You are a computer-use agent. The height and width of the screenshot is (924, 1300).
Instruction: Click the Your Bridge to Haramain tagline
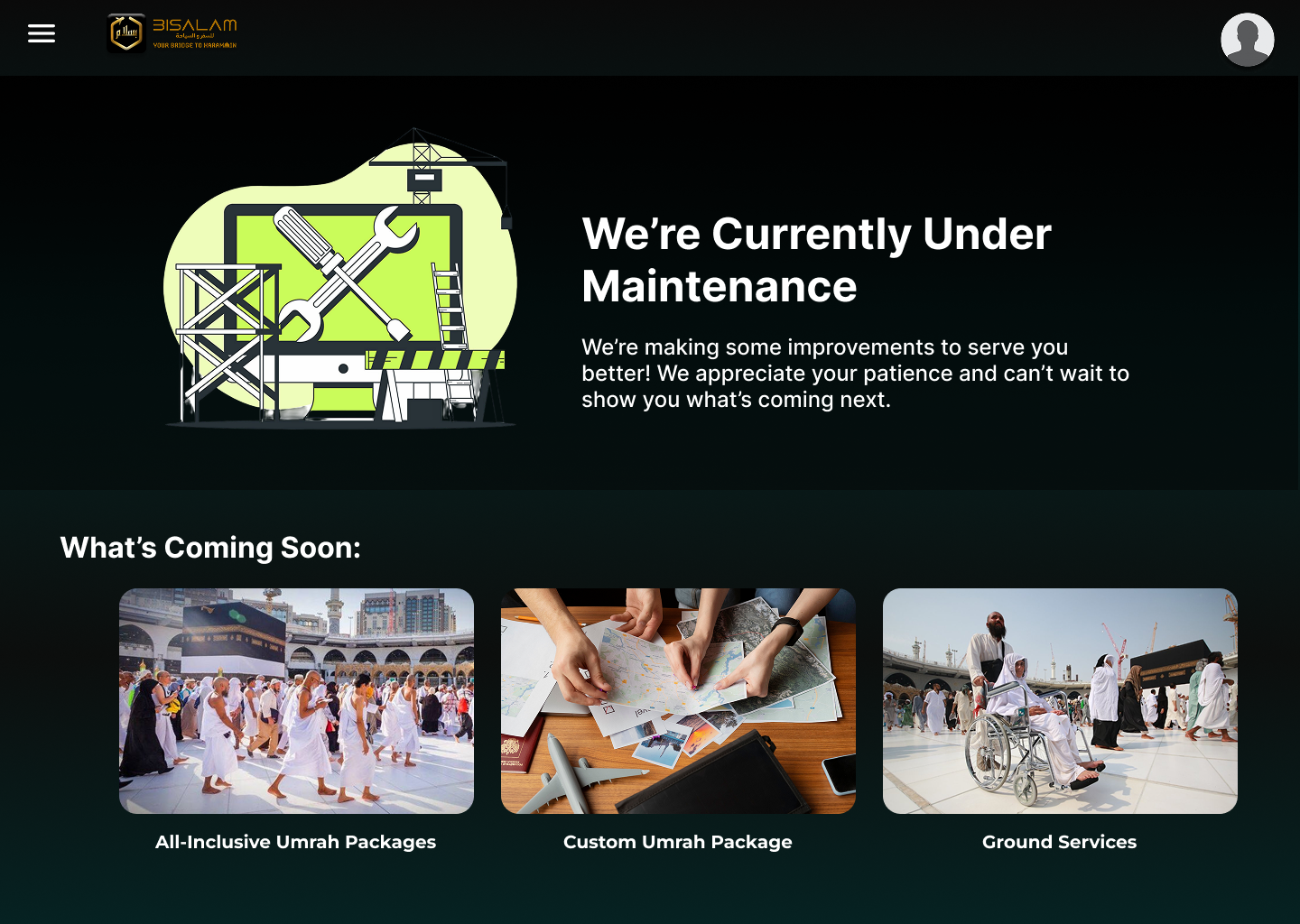(195, 45)
